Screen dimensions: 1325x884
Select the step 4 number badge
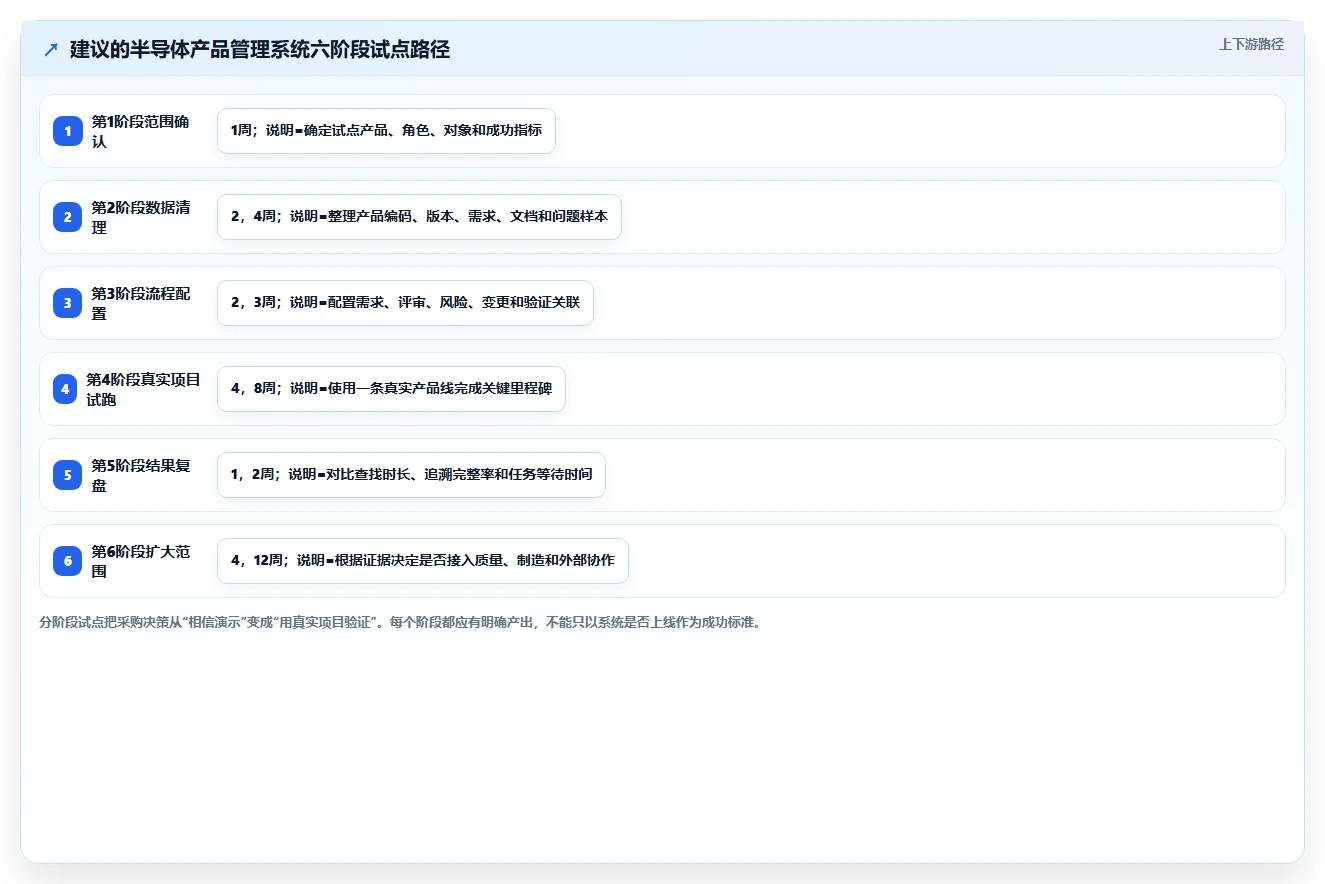point(65,389)
